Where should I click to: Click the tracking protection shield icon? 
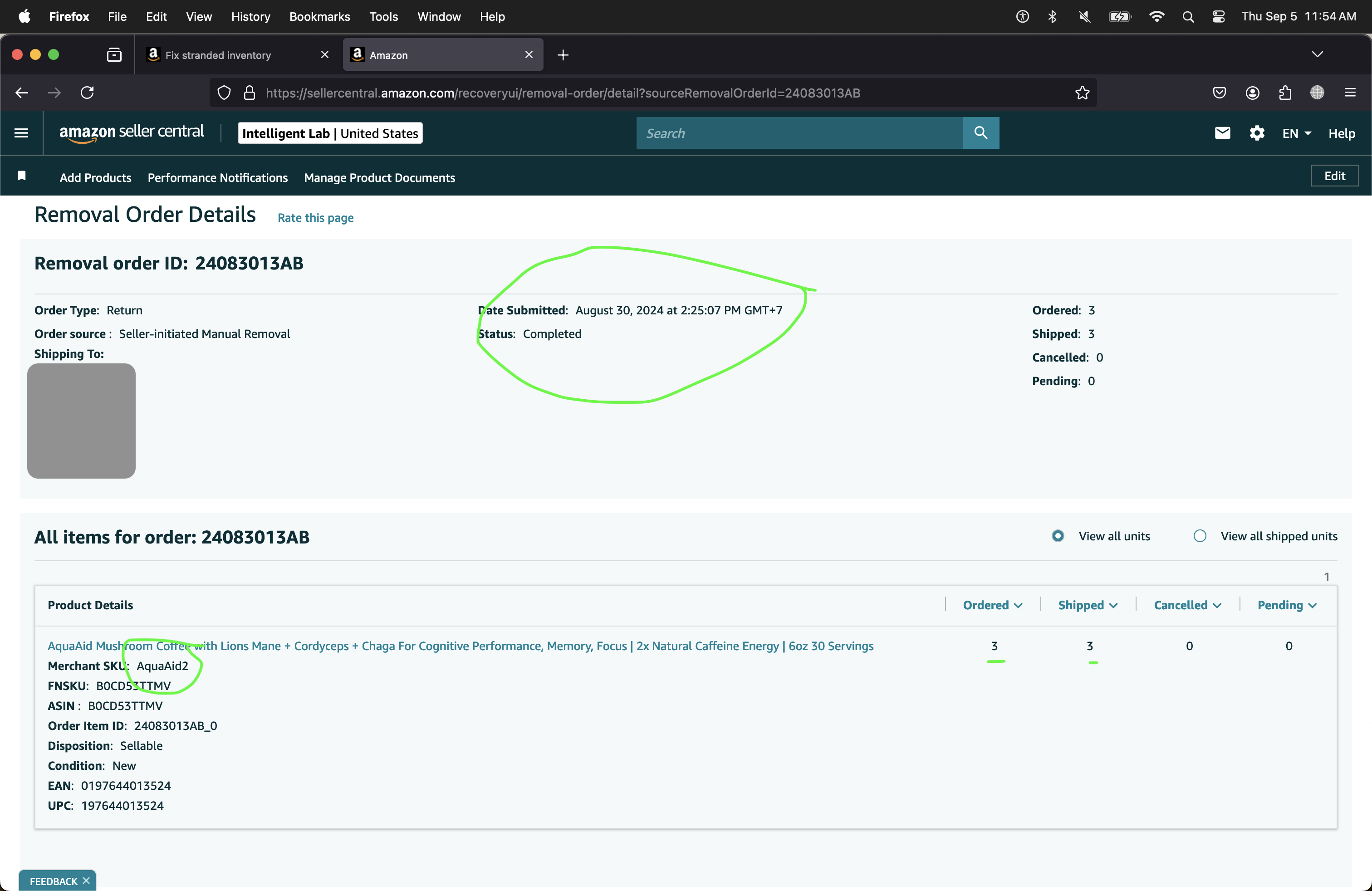224,93
